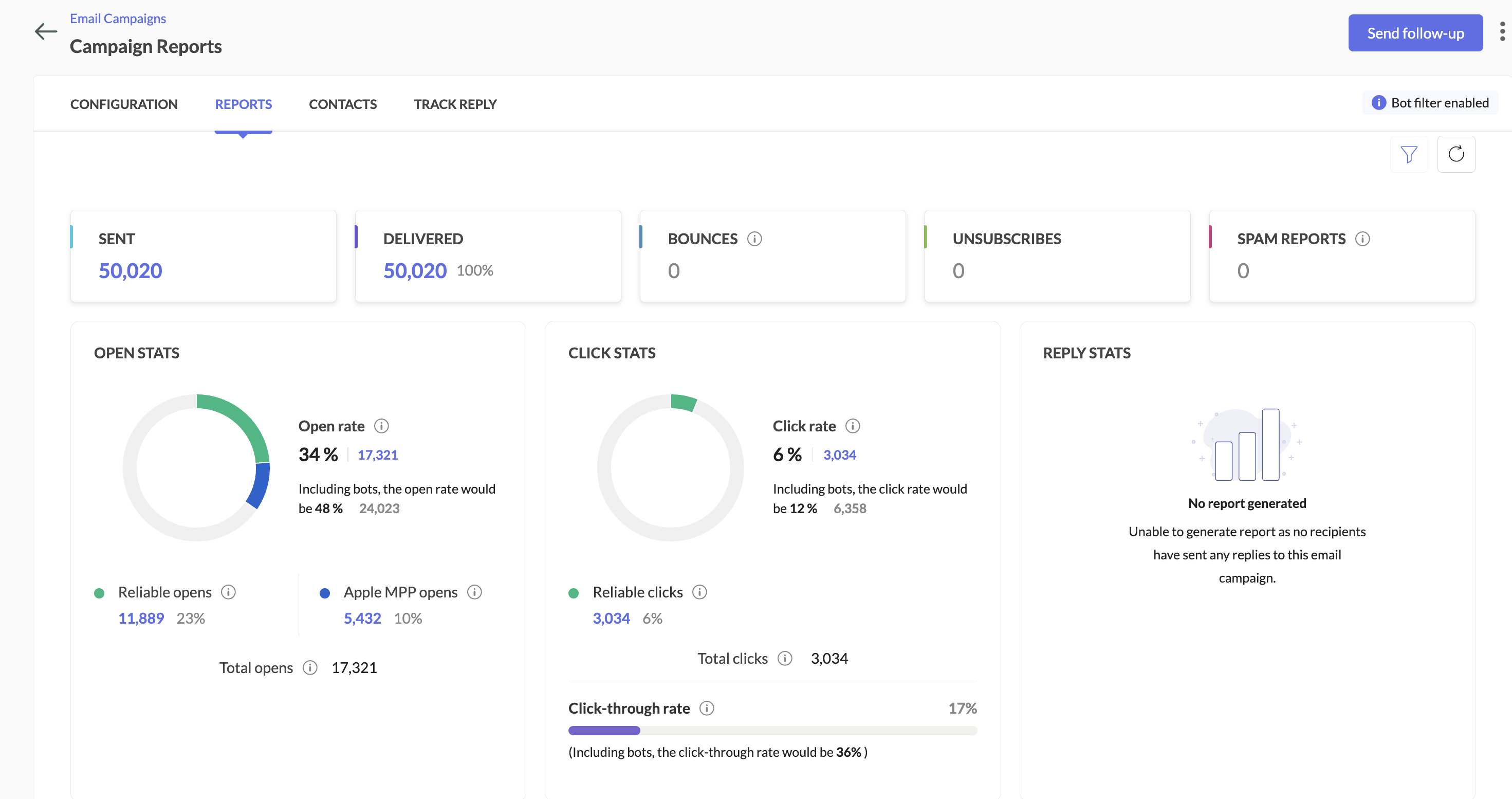The width and height of the screenshot is (1512, 799).
Task: Open the Track Reply tab
Action: pos(455,104)
